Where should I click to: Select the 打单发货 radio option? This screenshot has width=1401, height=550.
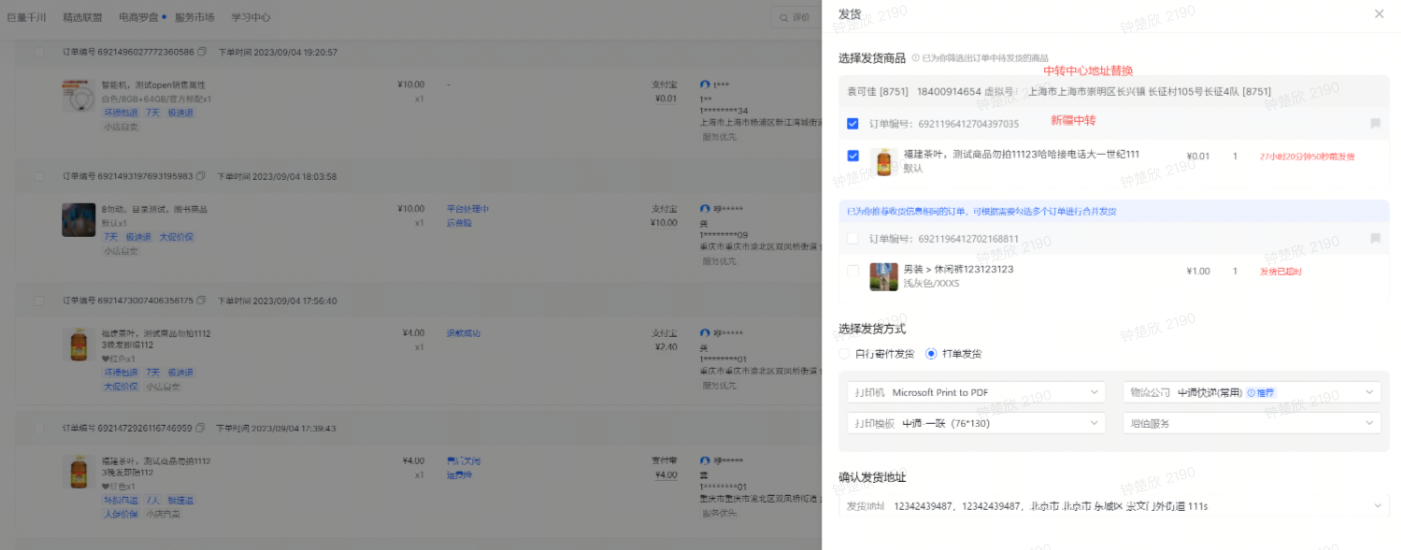click(x=931, y=353)
